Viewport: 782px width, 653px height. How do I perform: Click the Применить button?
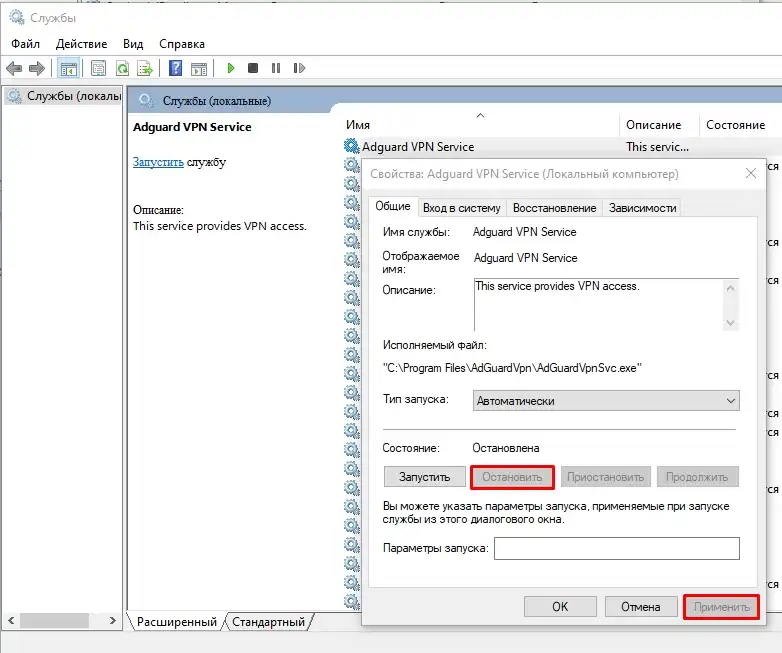(722, 607)
